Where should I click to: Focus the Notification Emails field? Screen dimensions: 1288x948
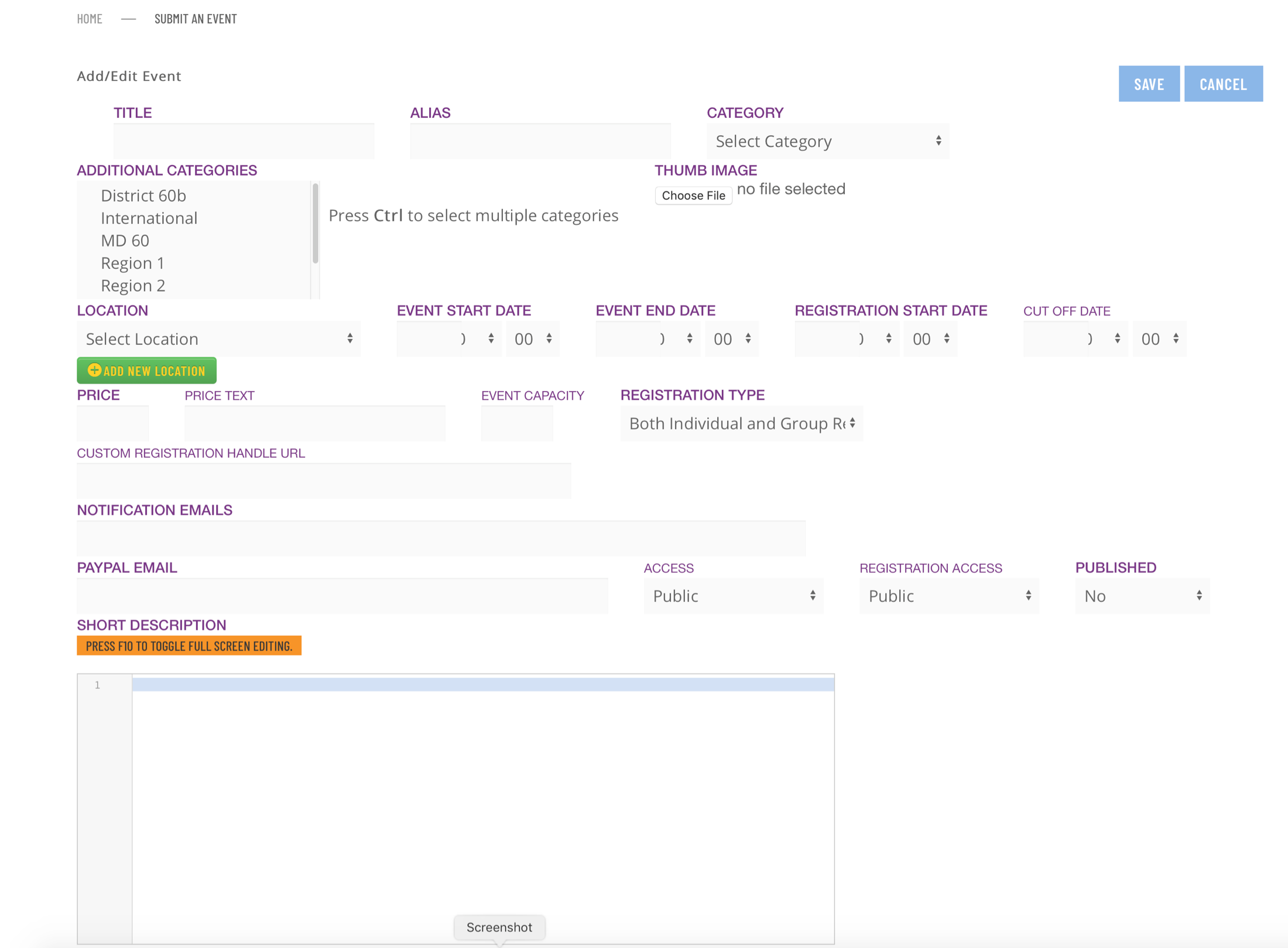pyautogui.click(x=440, y=539)
